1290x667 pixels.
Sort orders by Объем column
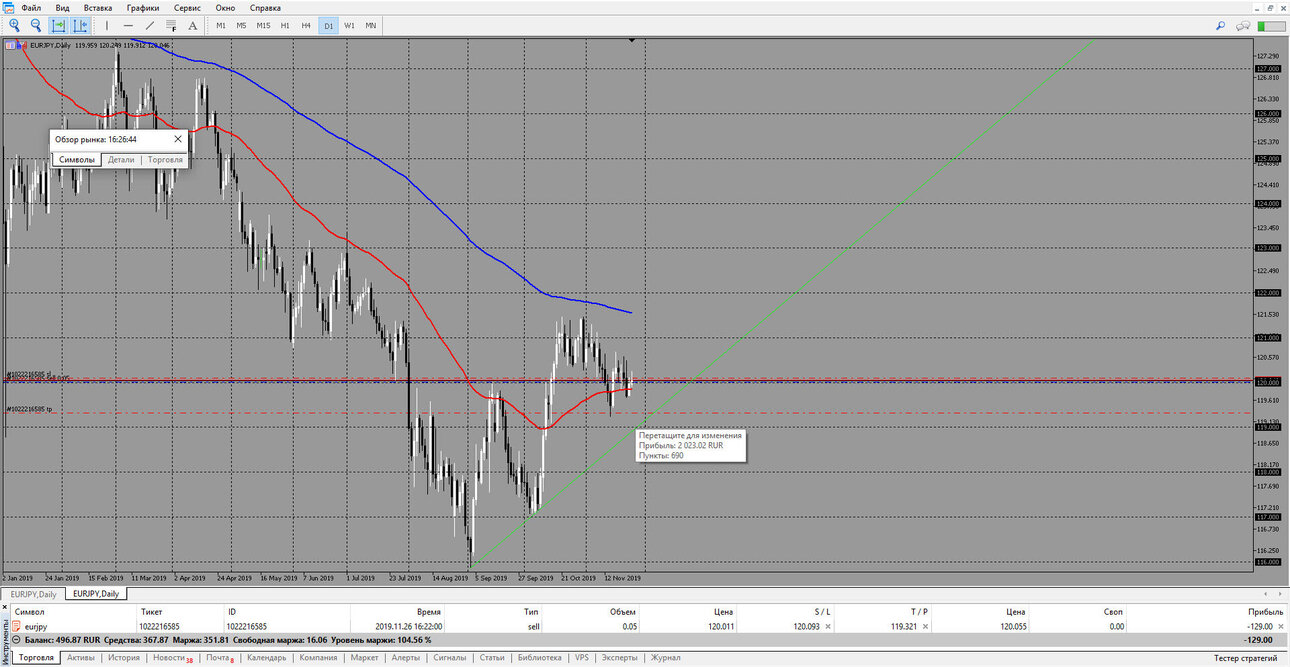point(622,611)
